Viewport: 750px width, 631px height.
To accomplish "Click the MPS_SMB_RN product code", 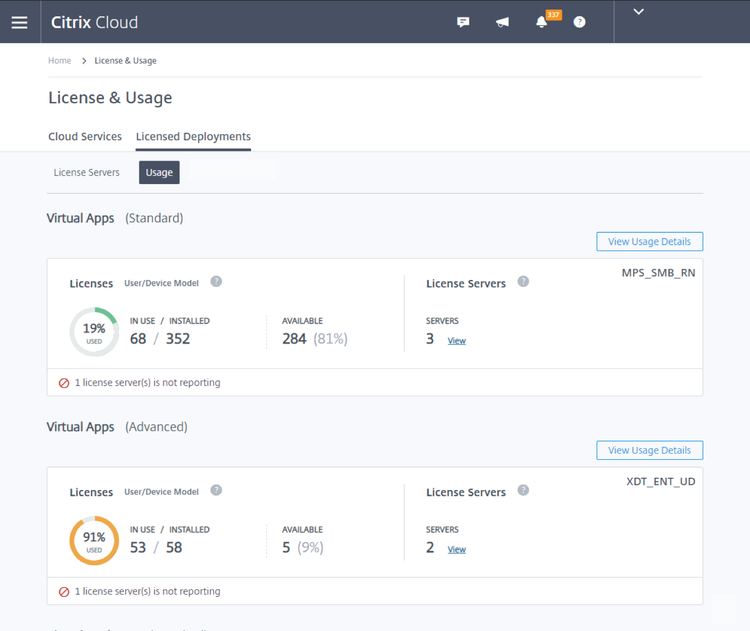I will (658, 273).
